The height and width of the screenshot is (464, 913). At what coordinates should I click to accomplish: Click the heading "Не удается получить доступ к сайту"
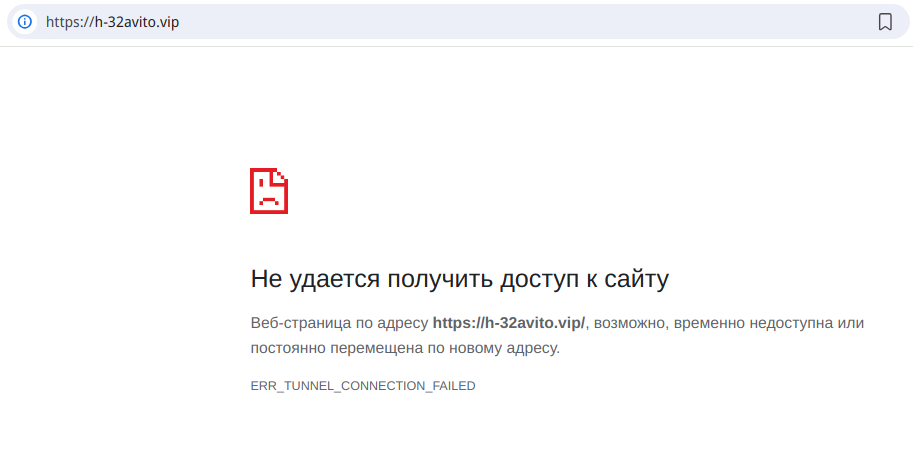coord(459,279)
